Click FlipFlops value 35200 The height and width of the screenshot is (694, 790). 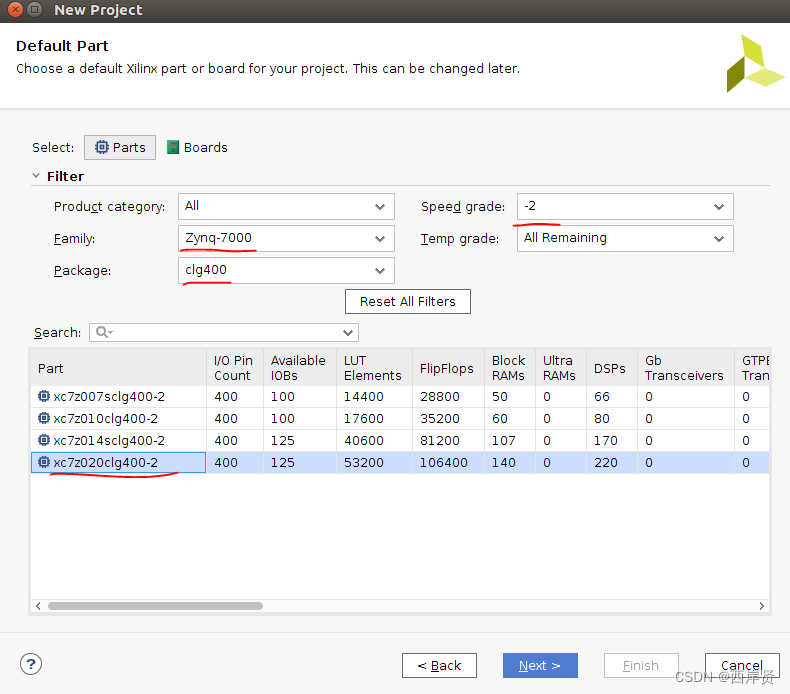[439, 419]
